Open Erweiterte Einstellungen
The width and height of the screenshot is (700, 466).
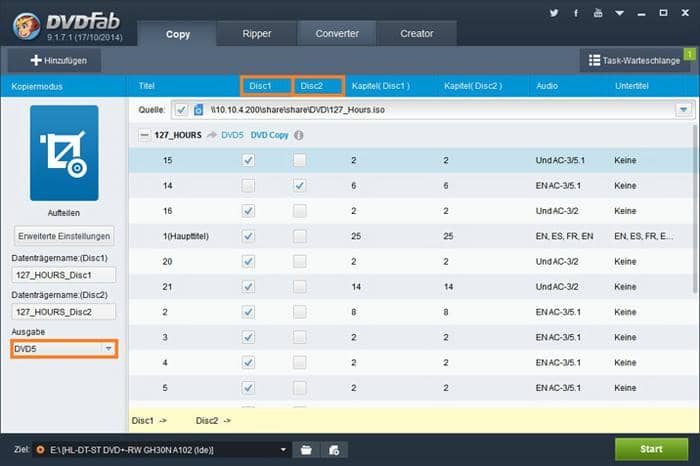64,236
